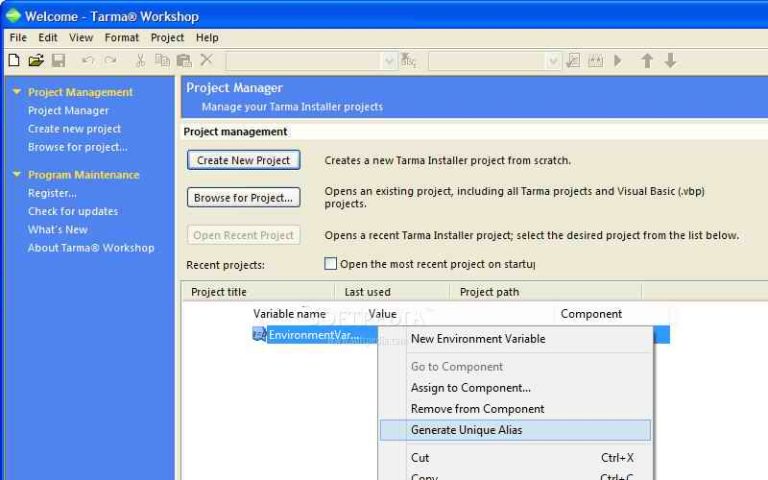Viewport: 768px width, 480px height.
Task: Open the first toolbar combo box dropdown
Action: click(x=389, y=61)
